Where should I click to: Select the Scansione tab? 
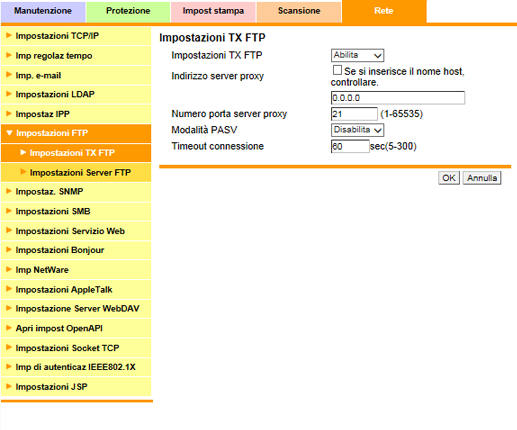click(x=299, y=11)
